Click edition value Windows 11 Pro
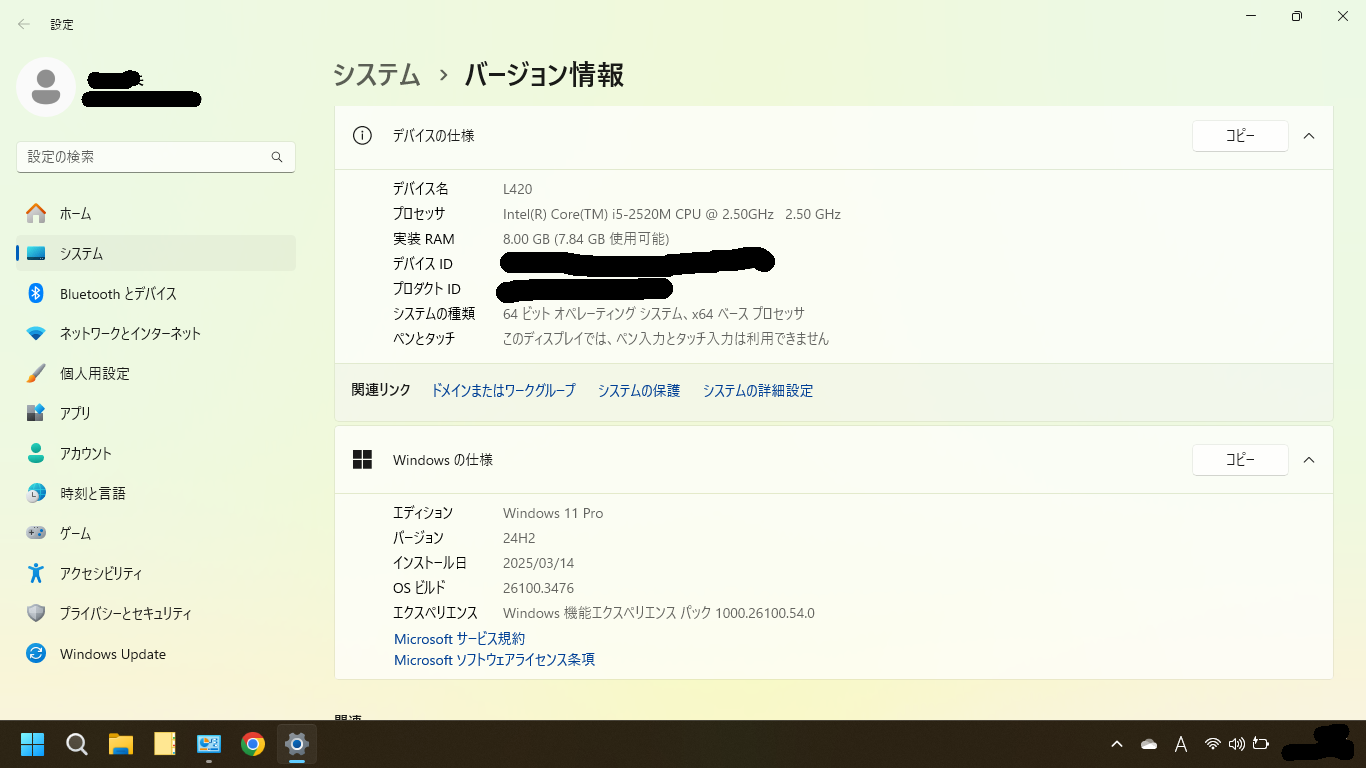This screenshot has width=1366, height=768. 553,513
